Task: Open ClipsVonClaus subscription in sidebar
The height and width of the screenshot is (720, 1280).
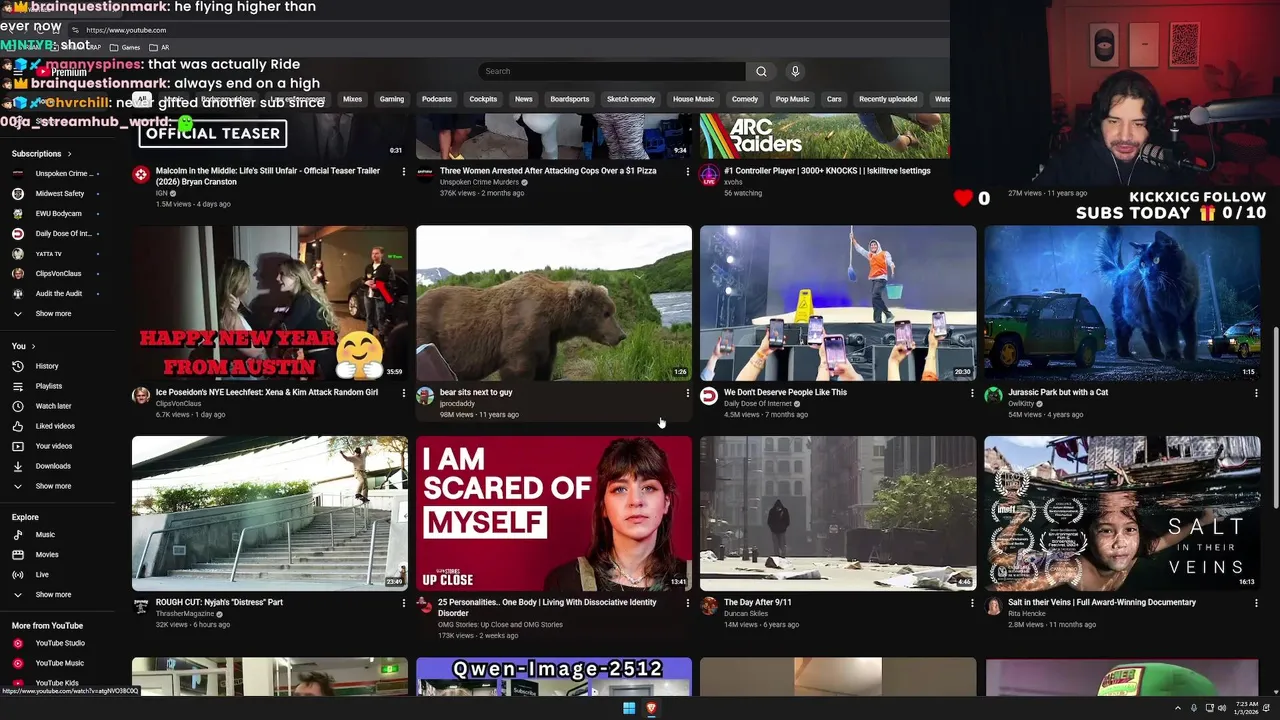Action: (59, 274)
